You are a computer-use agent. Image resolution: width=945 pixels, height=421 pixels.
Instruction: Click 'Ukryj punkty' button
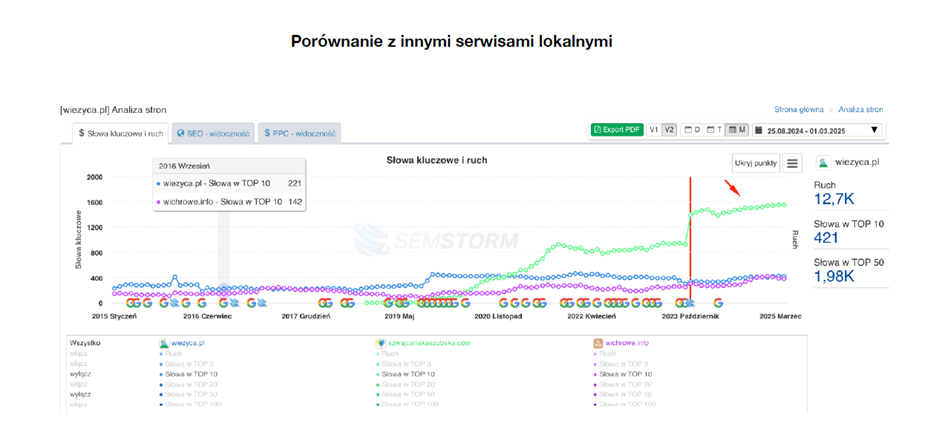click(x=756, y=163)
